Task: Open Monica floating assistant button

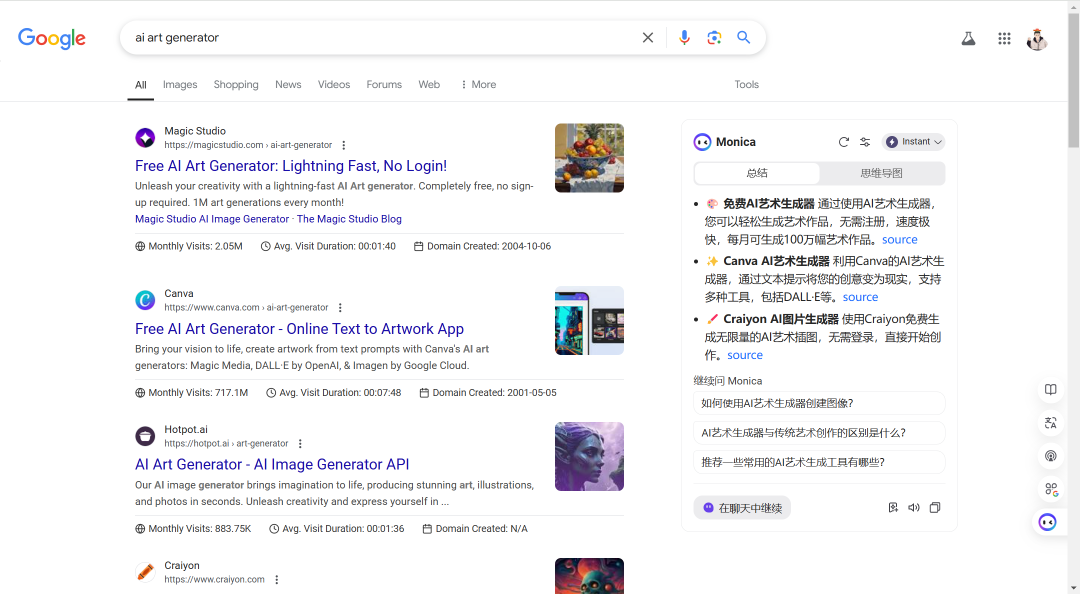Action: point(1048,522)
